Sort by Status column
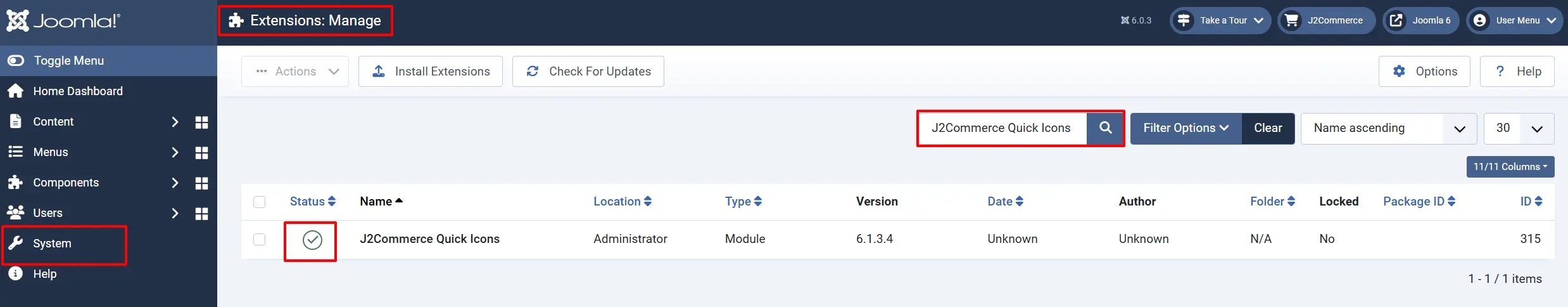Image resolution: width=1568 pixels, height=307 pixels. pos(313,201)
